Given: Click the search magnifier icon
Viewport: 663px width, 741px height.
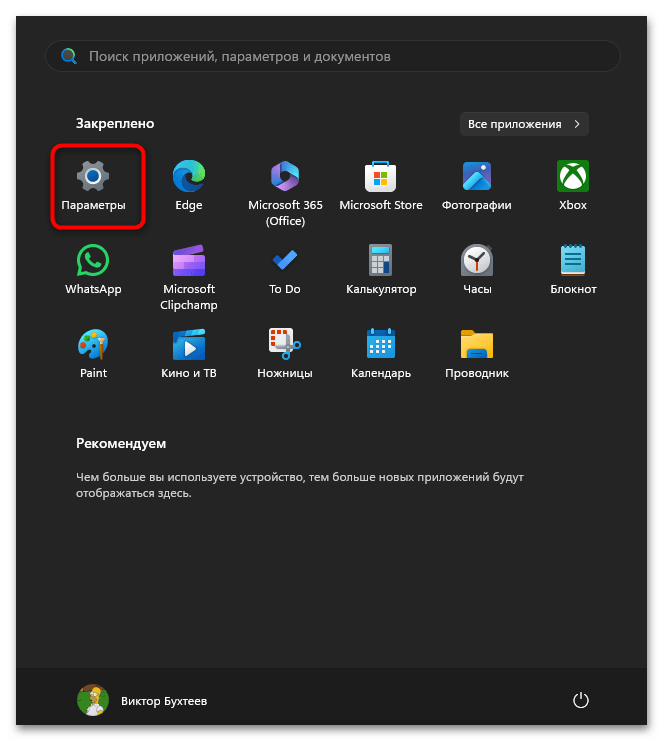Looking at the screenshot, I should 69,56.
